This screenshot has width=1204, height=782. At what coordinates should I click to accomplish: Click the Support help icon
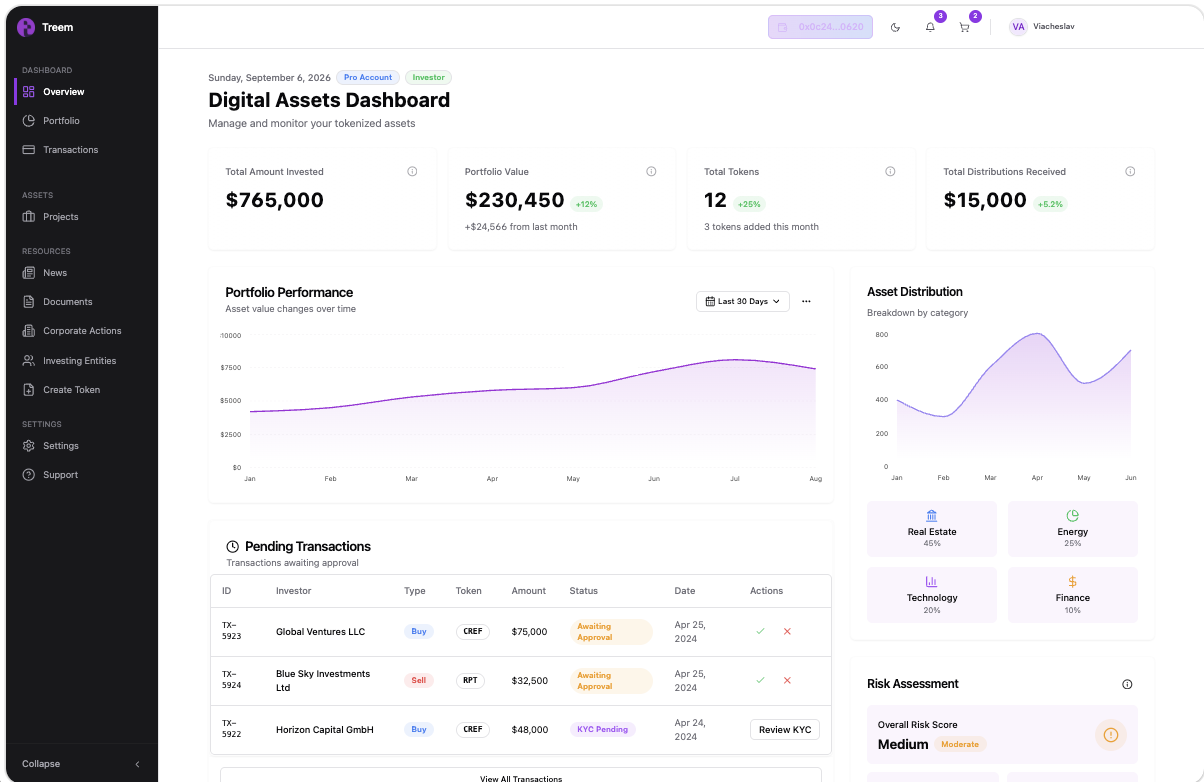click(29, 475)
